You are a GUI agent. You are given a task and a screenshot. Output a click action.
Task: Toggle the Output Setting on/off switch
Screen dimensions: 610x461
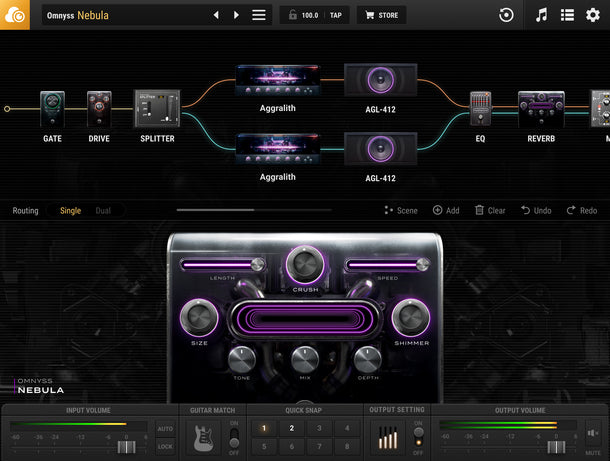pyautogui.click(x=418, y=437)
